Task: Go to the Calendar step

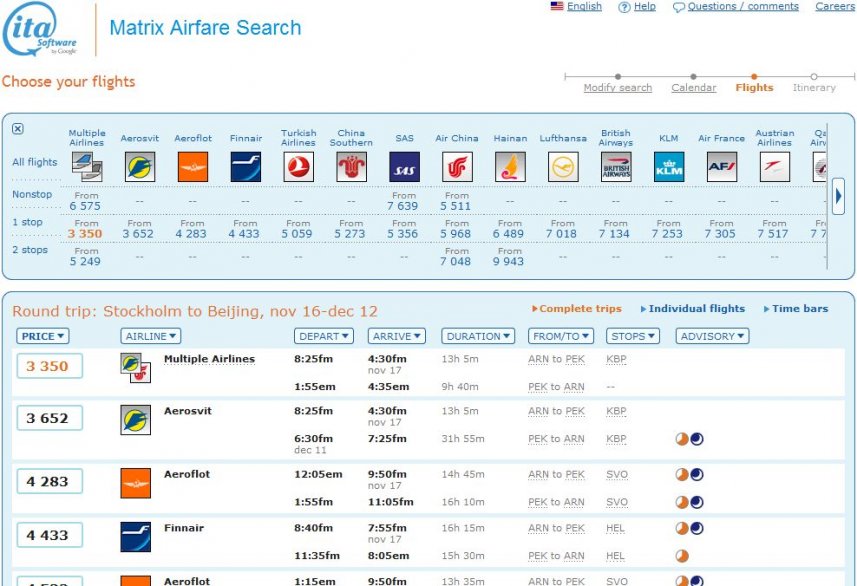Action: (x=693, y=88)
